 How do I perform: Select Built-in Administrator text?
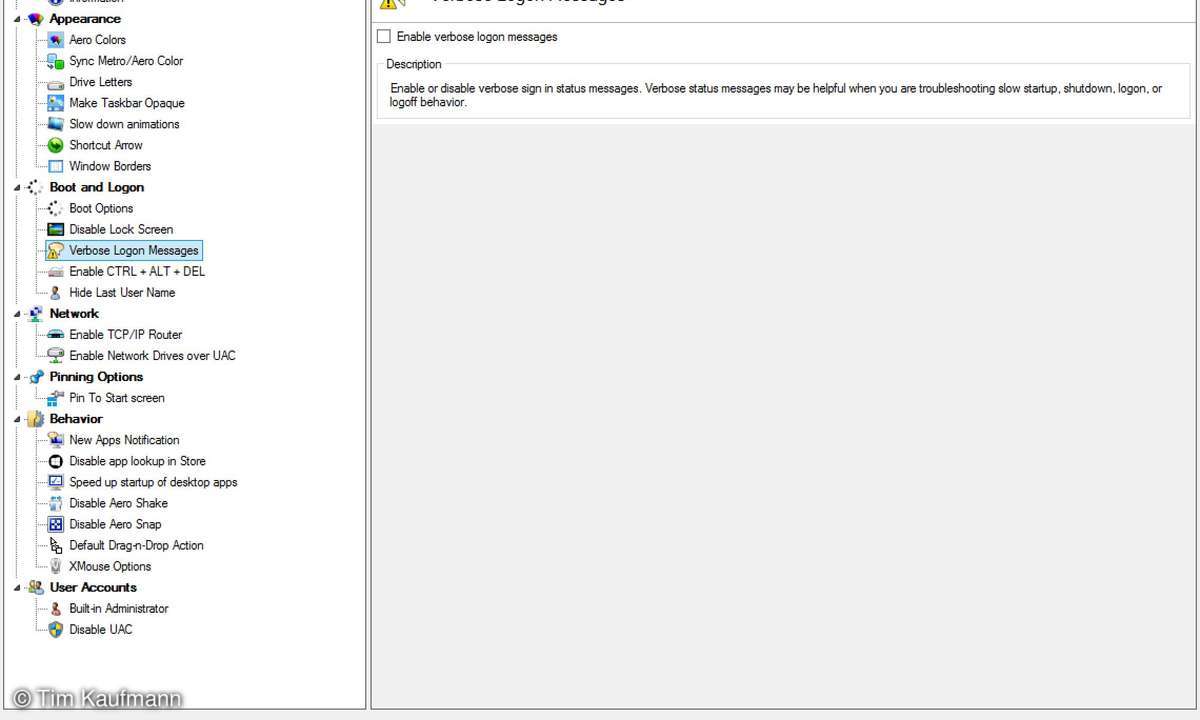(x=119, y=608)
